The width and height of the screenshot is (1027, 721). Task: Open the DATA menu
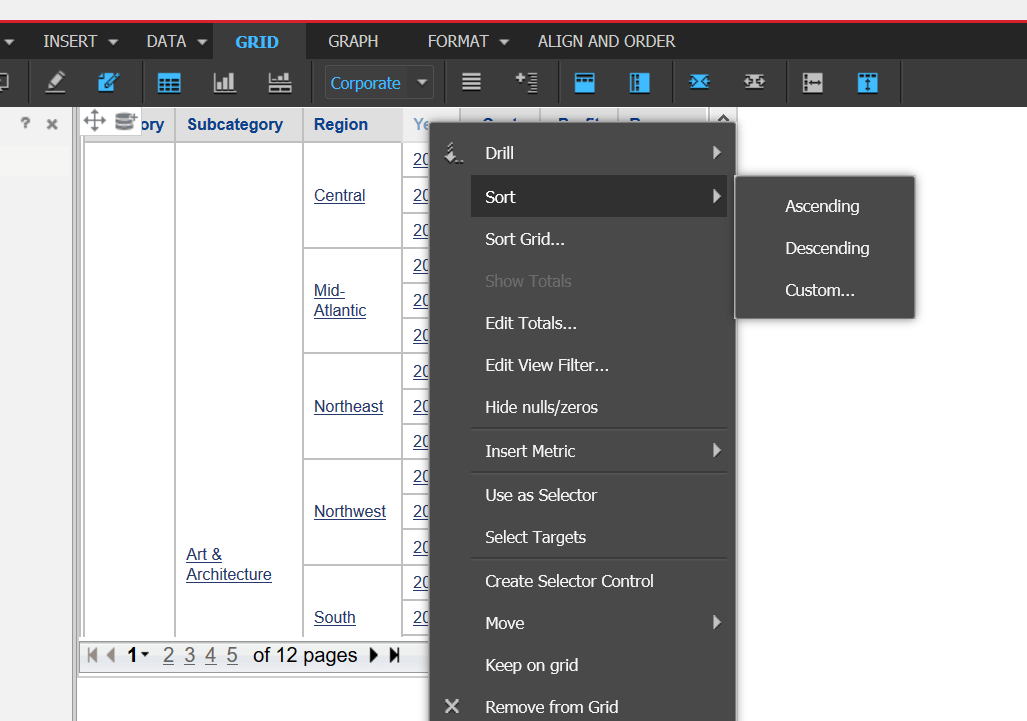[176, 41]
